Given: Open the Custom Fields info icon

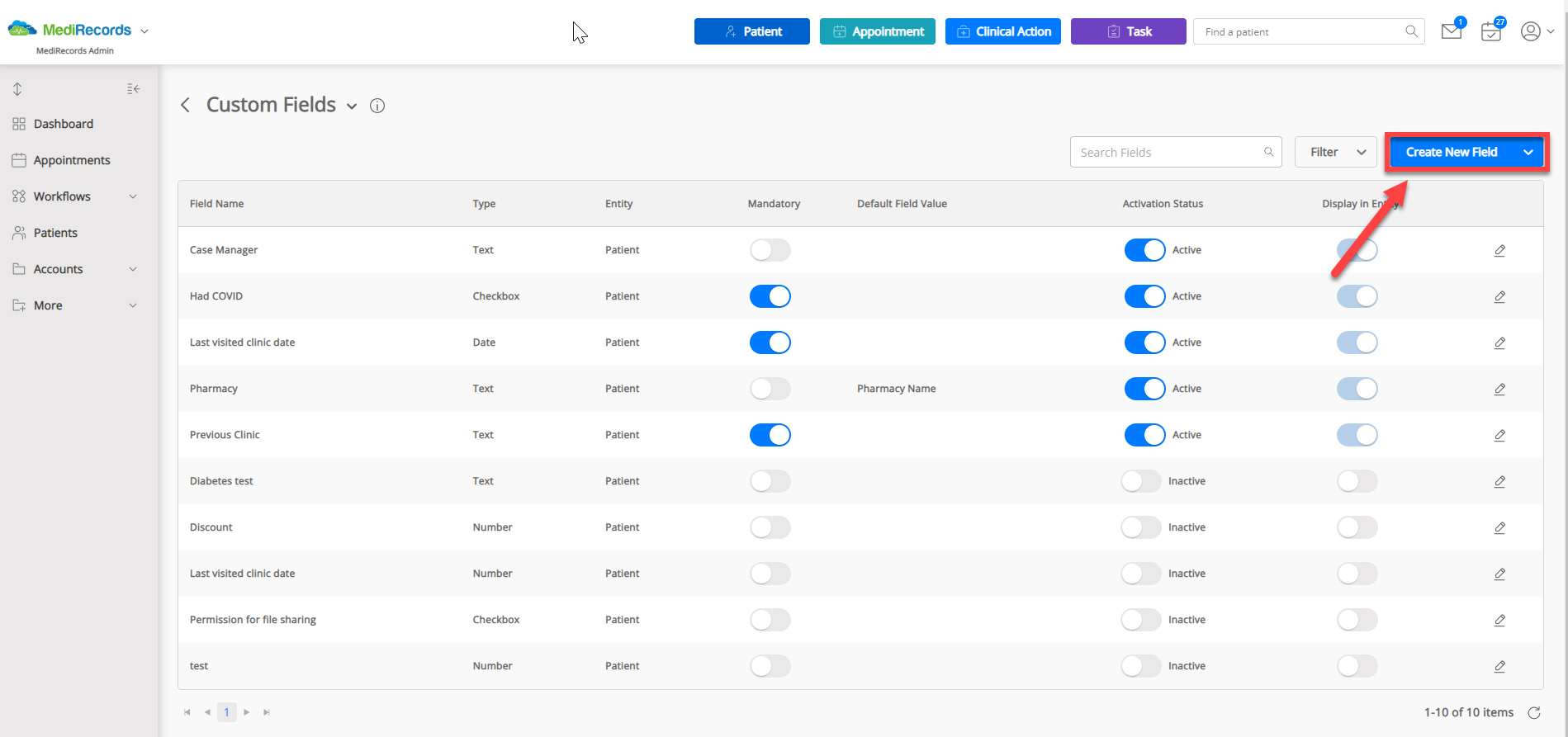Looking at the screenshot, I should (x=377, y=106).
